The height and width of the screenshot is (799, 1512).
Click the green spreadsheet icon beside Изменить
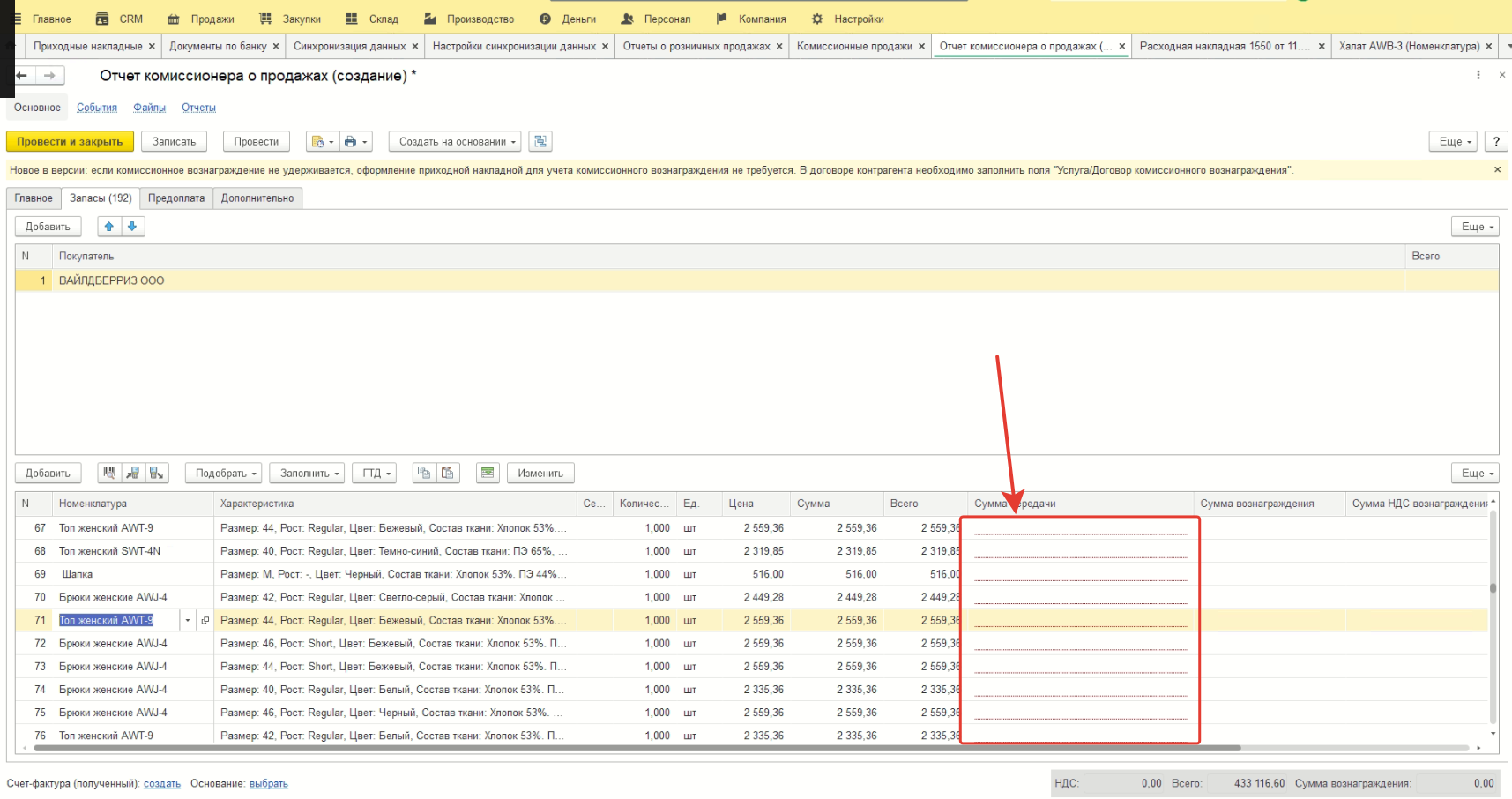pyautogui.click(x=488, y=474)
